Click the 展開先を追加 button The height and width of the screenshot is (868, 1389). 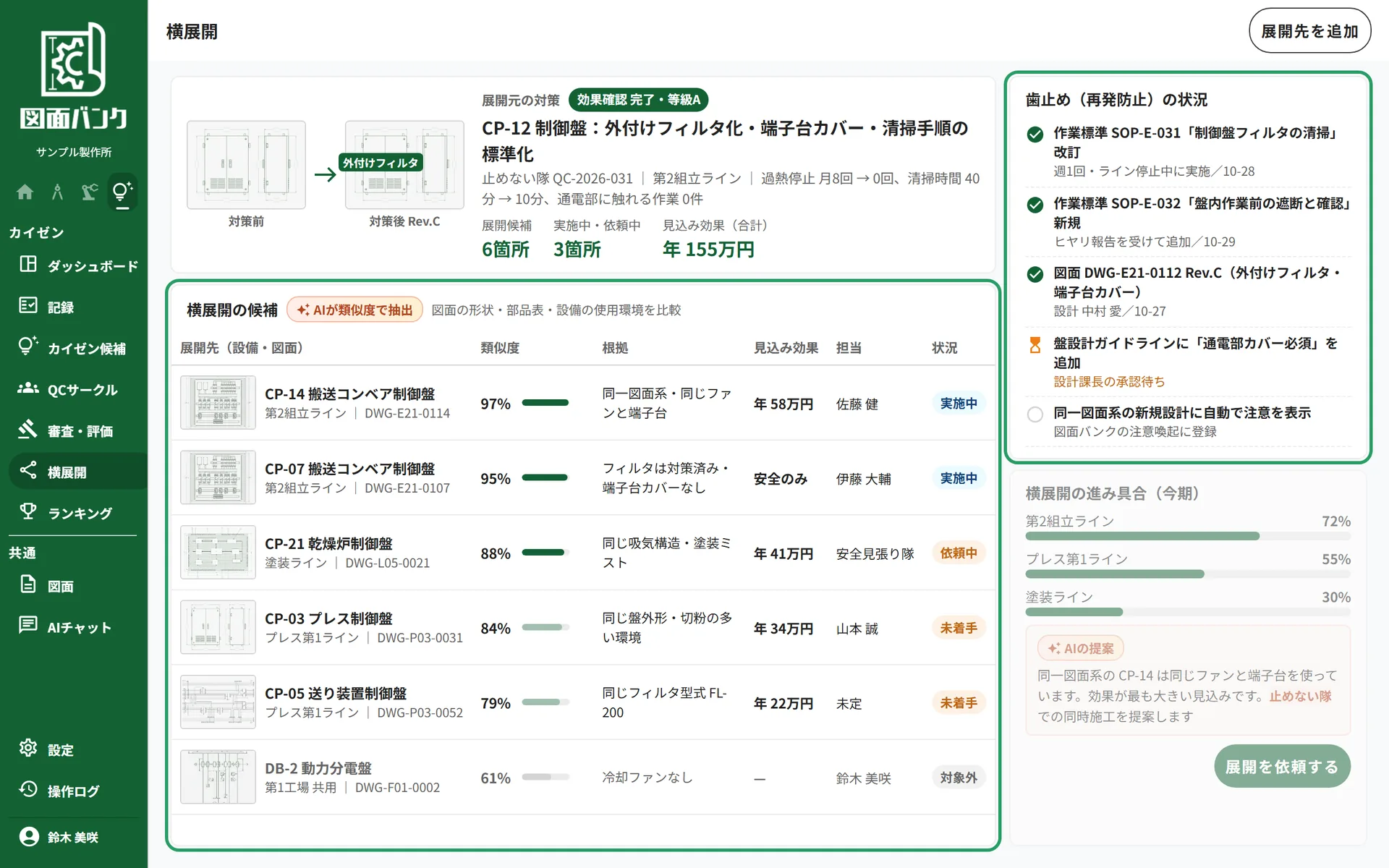tap(1309, 31)
